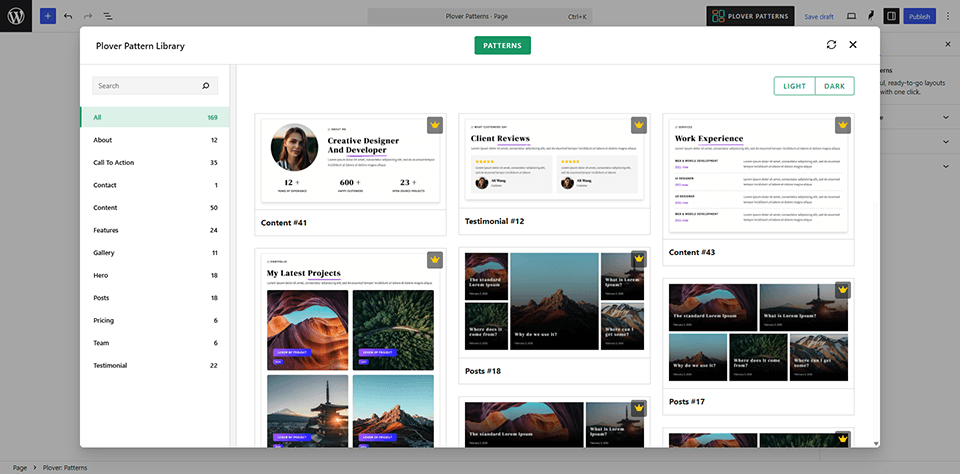Click the WordPress logo in top-left corner
960x474 pixels.
17,17
